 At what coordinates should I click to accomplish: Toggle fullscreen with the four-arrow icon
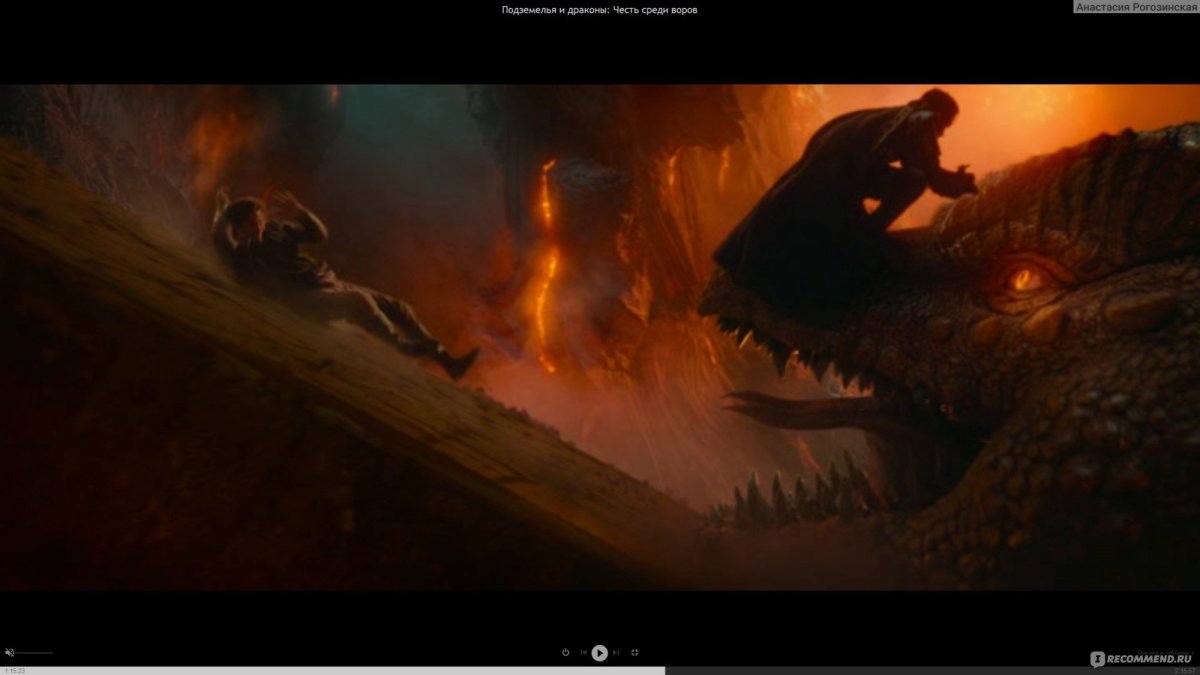tap(635, 653)
